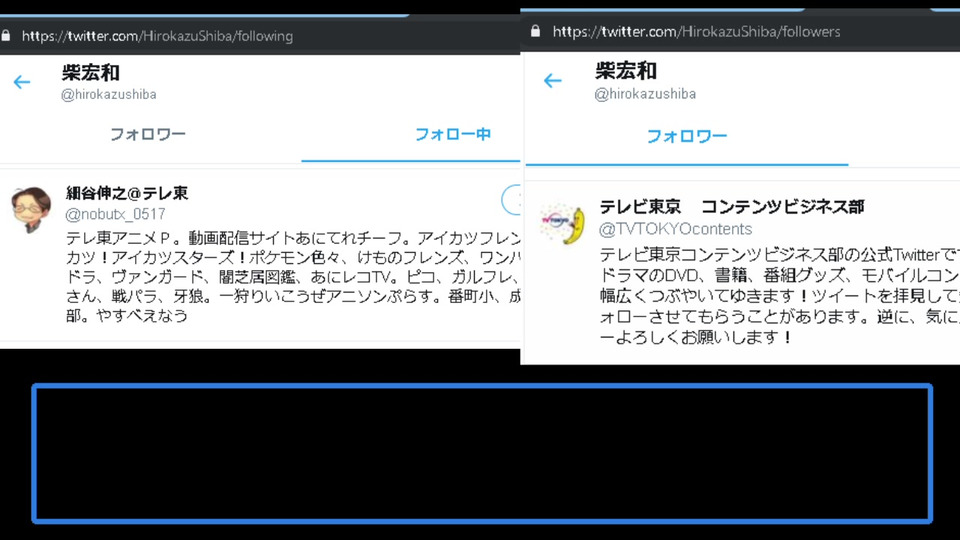Click bio text starting テレ東アニメP
The height and width of the screenshot is (540, 960).
tap(293, 277)
